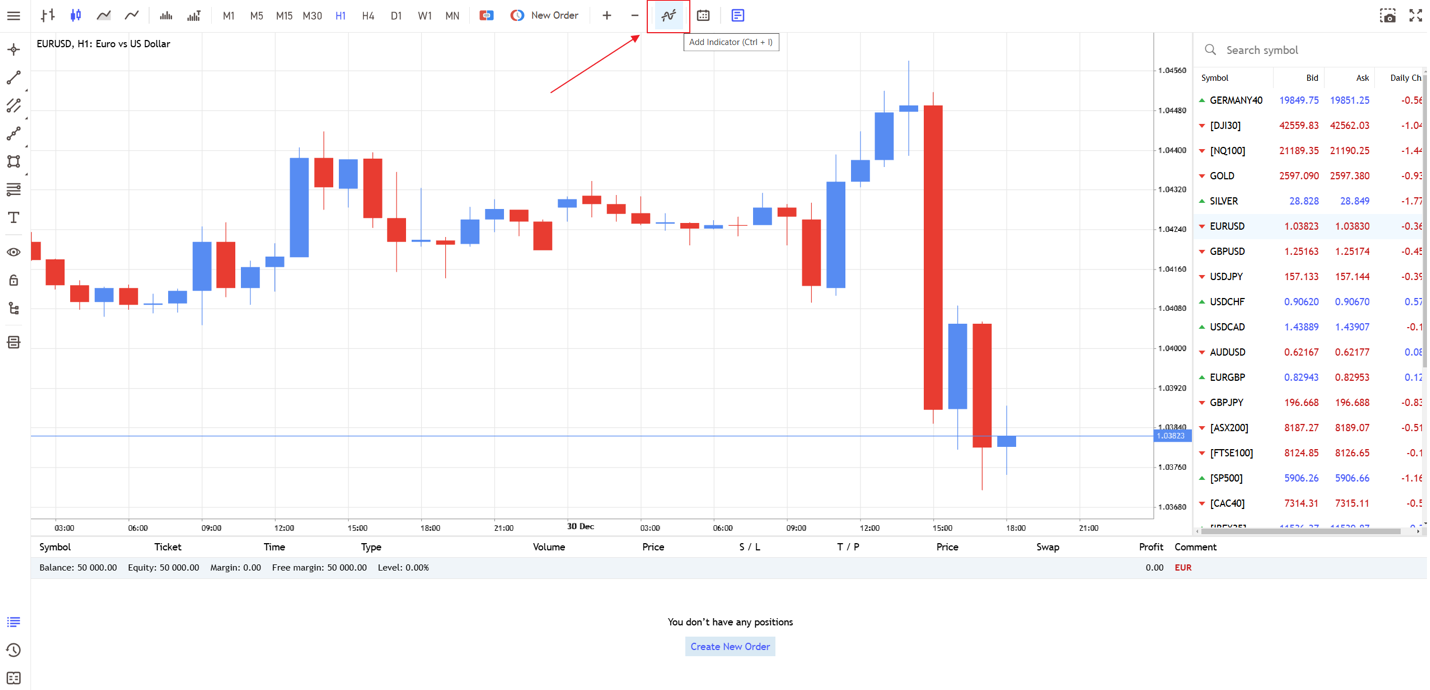
Task: Switch timeframe to M15
Action: 284,16
